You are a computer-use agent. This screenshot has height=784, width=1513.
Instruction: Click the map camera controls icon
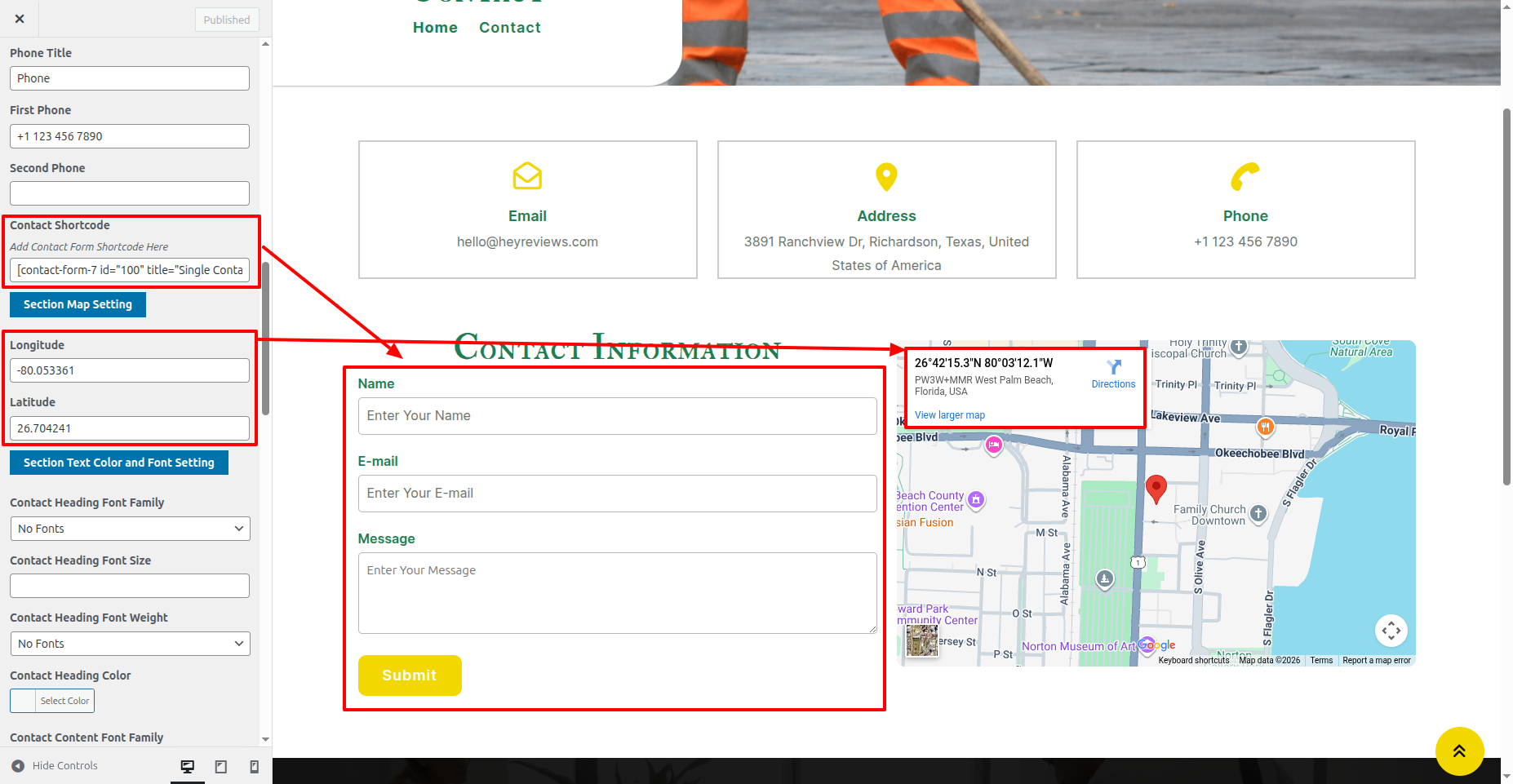(1391, 631)
